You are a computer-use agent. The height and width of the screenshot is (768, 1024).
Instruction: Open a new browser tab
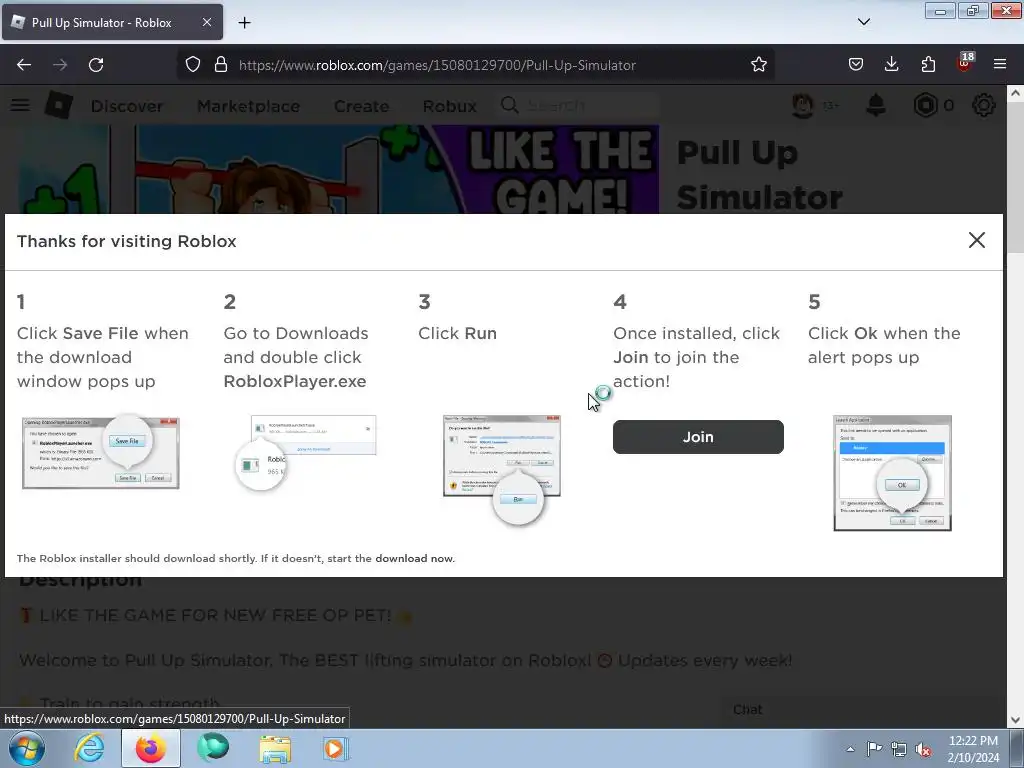coord(244,23)
